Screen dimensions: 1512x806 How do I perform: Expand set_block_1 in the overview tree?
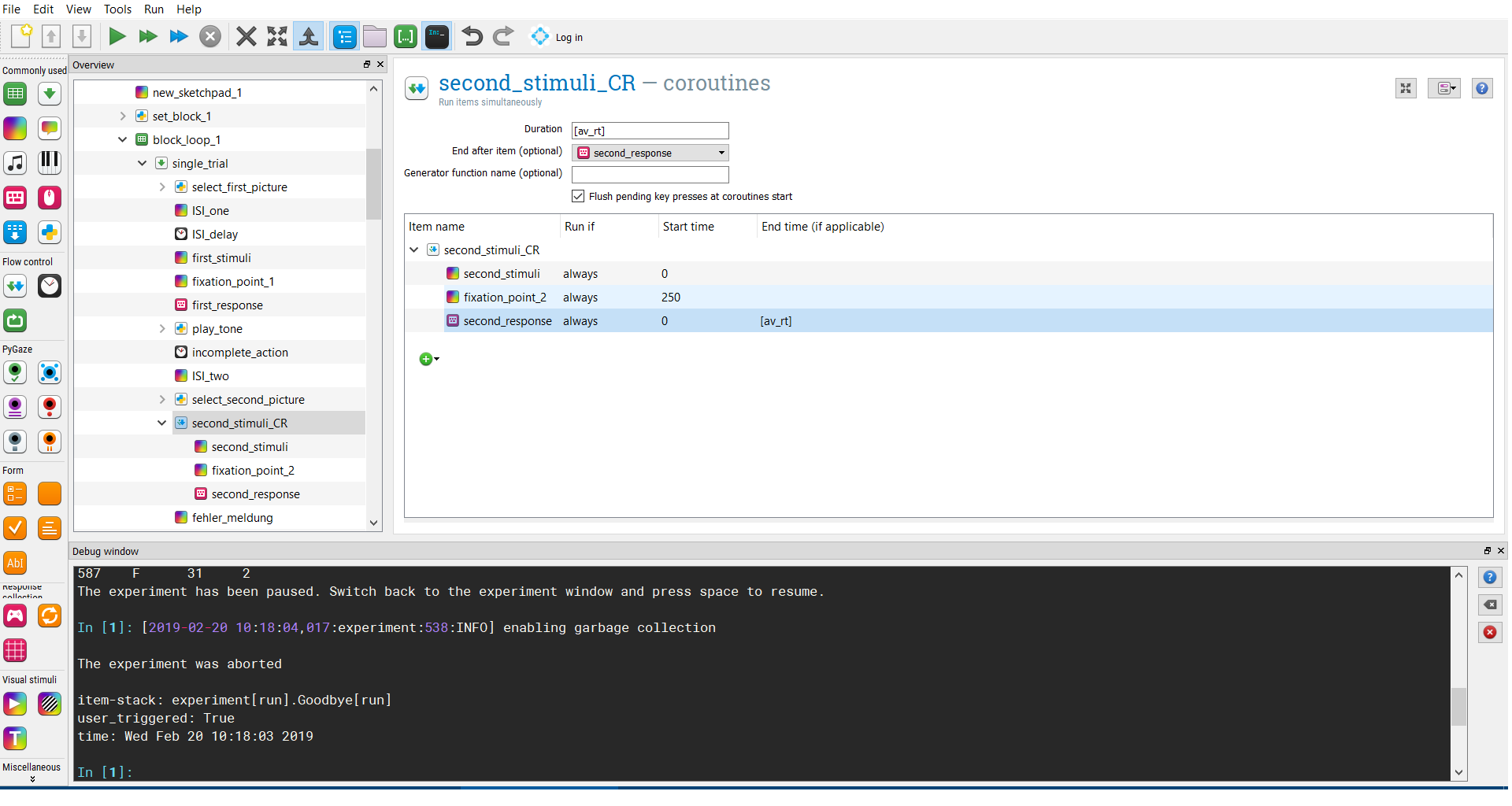(x=123, y=116)
